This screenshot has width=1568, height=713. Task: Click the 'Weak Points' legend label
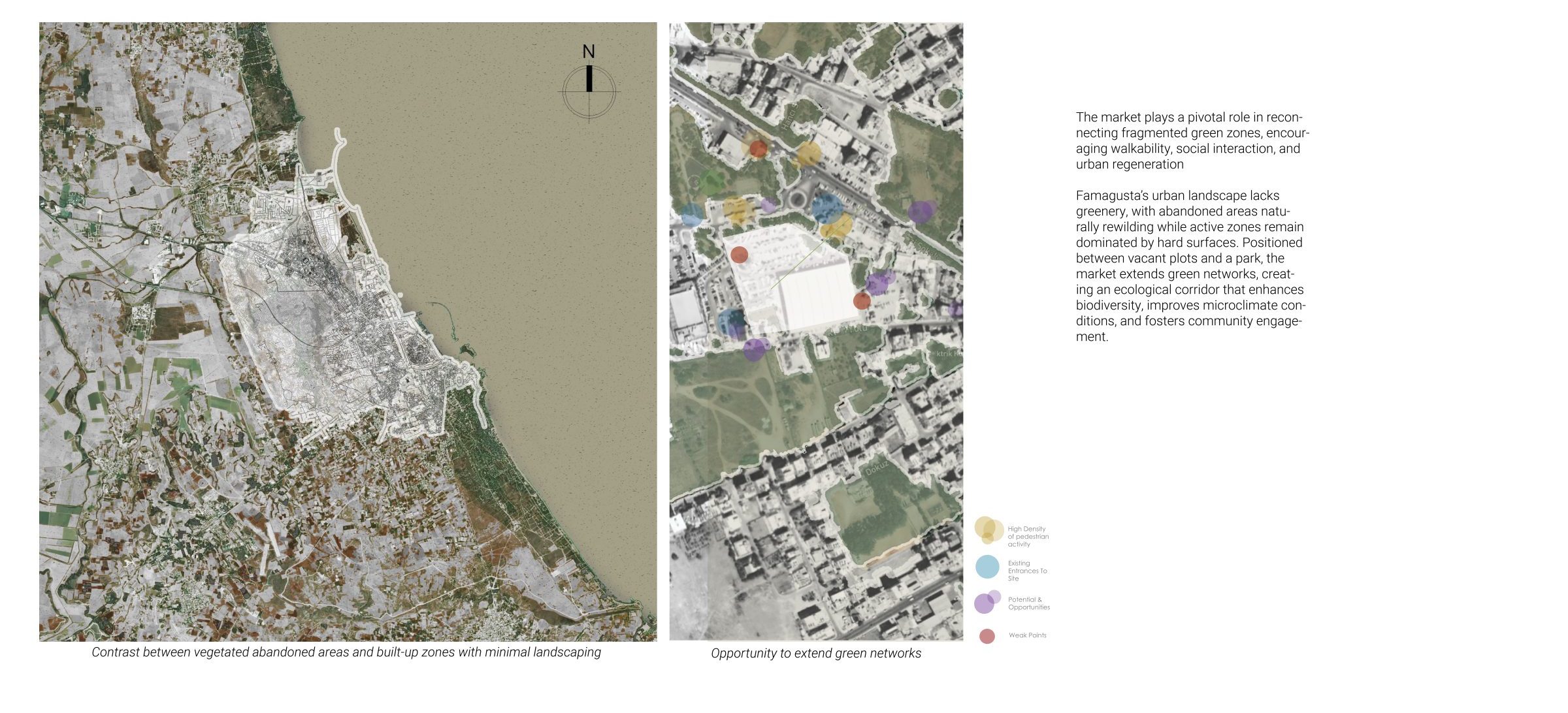tap(1027, 635)
